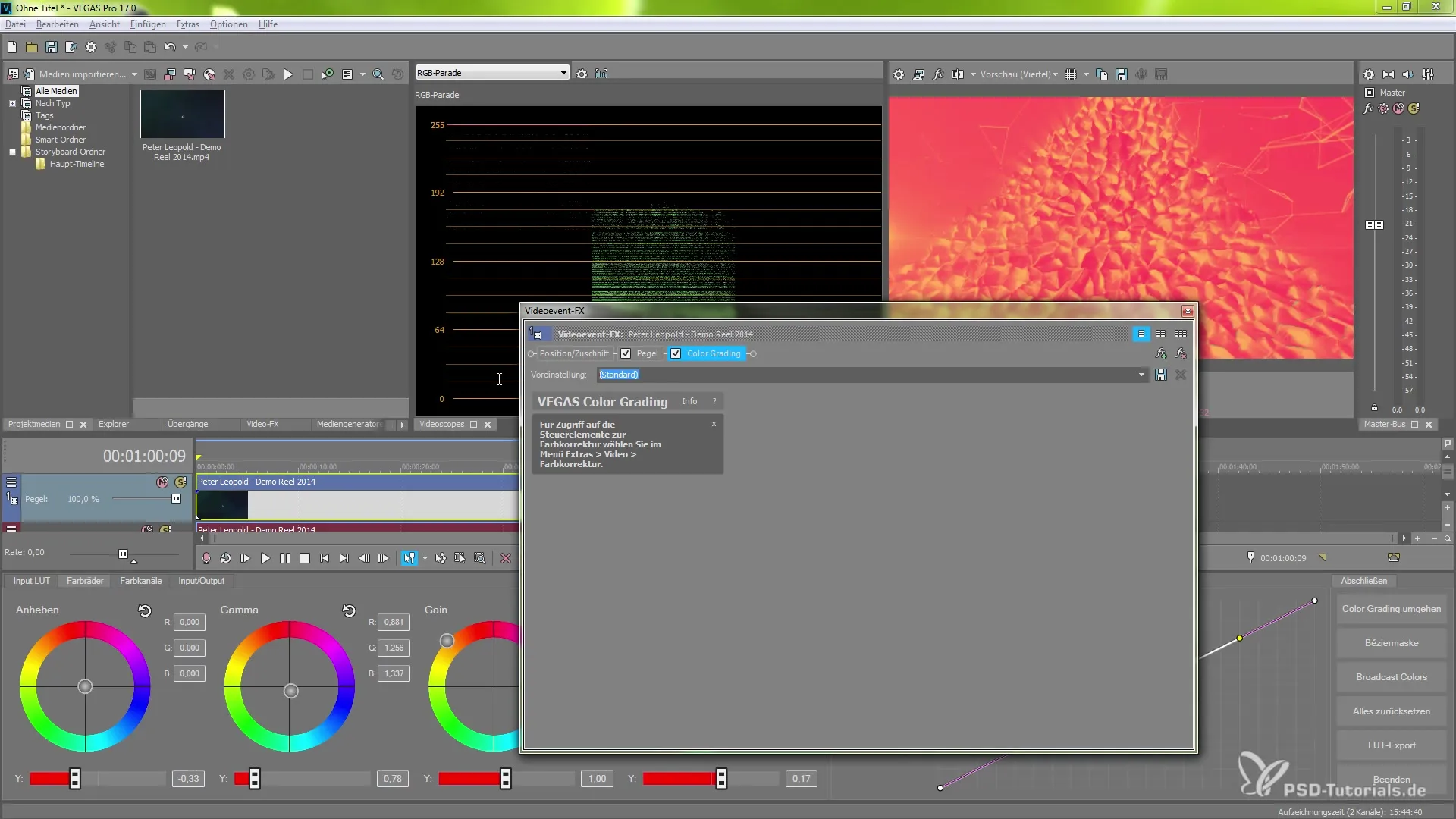Jump to the start of the timeline

click(325, 558)
